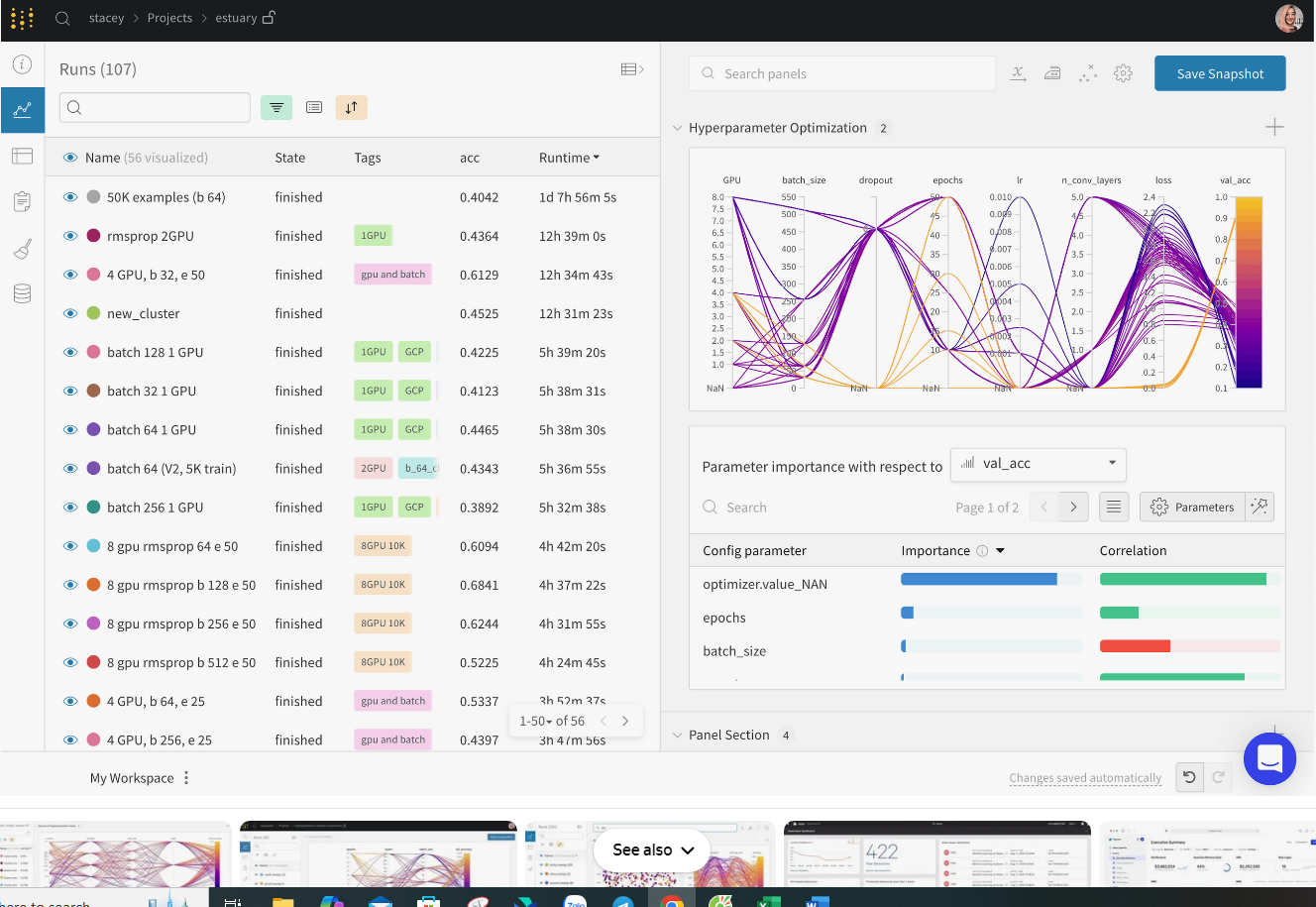Toggle visibility of new_cluster run
1316x907 pixels.
click(x=70, y=313)
